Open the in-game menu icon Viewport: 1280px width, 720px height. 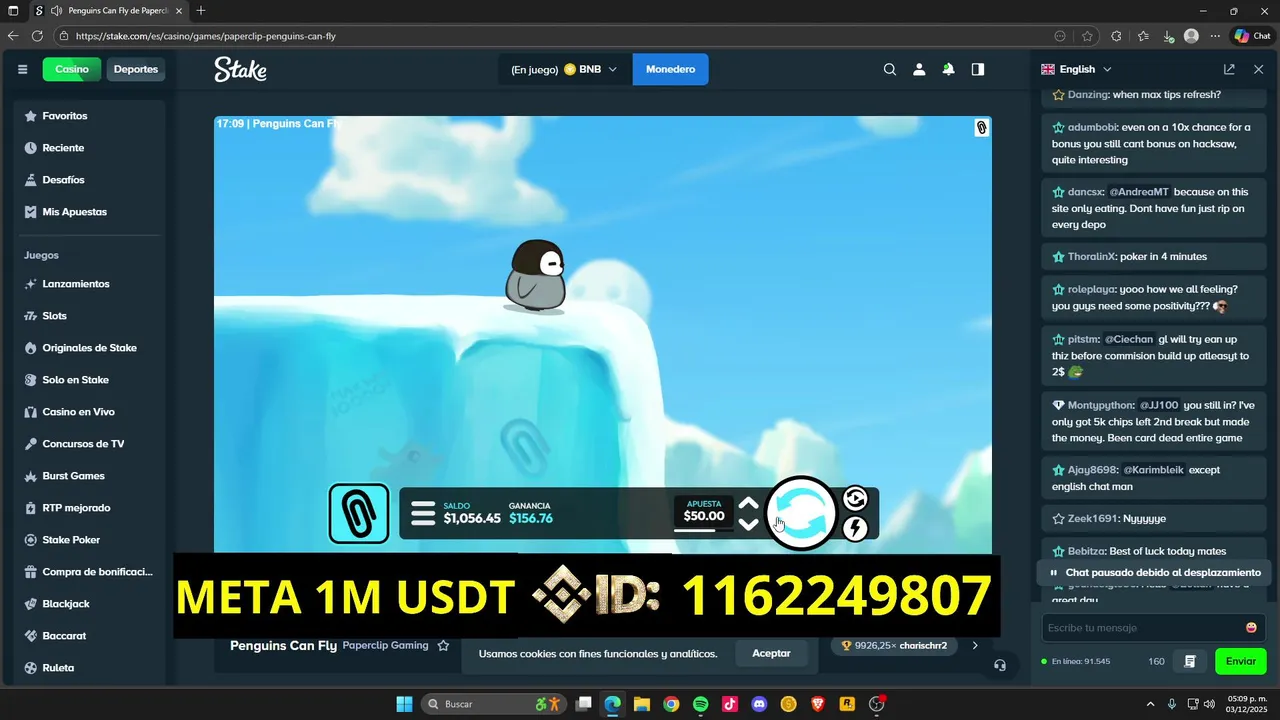click(423, 513)
